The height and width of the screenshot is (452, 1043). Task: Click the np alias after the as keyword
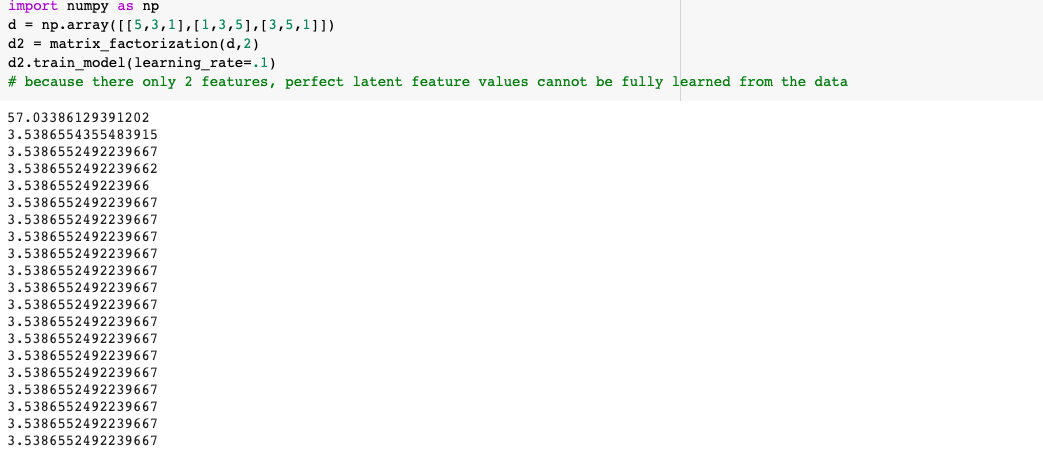[150, 7]
